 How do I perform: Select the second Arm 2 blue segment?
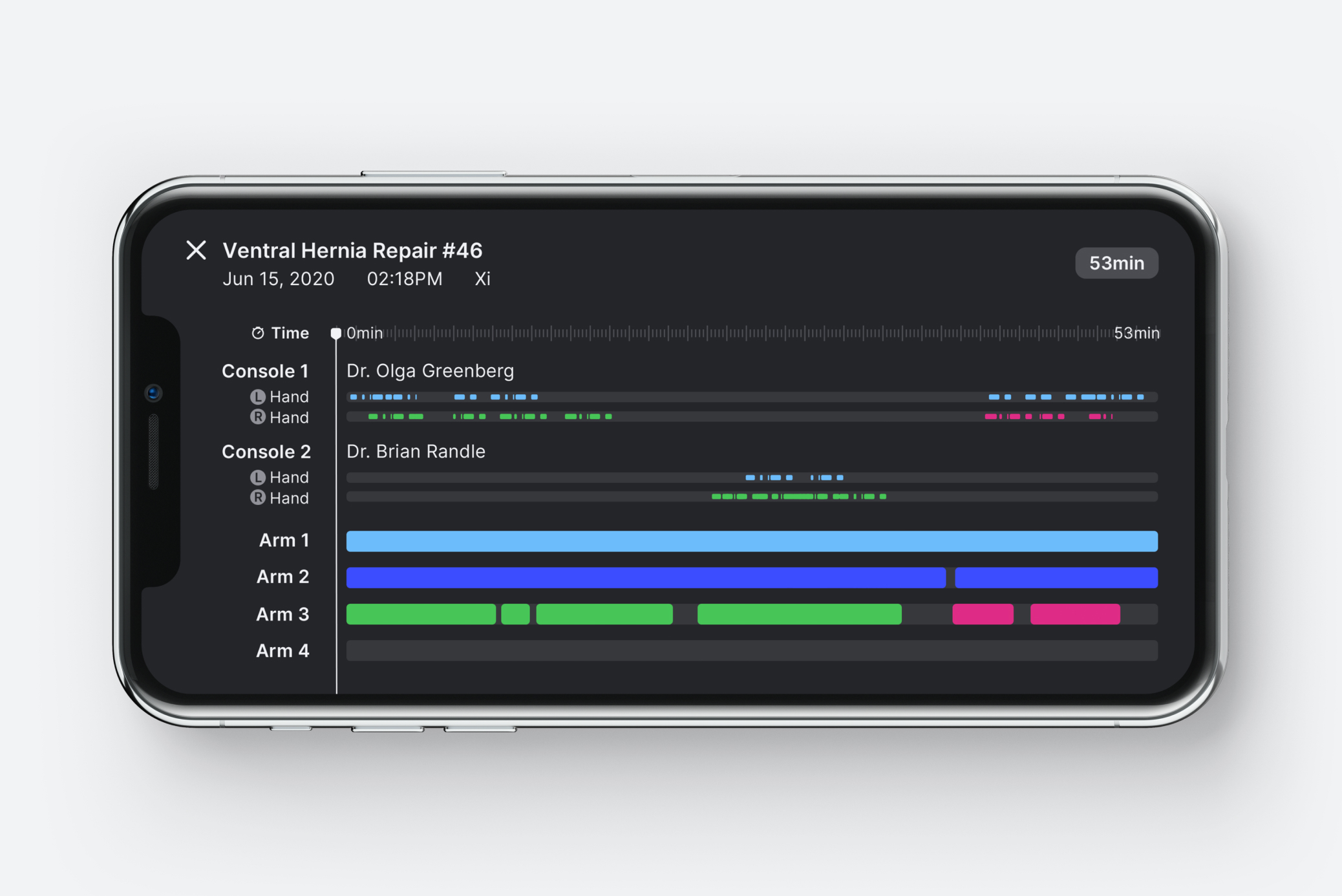click(1055, 577)
